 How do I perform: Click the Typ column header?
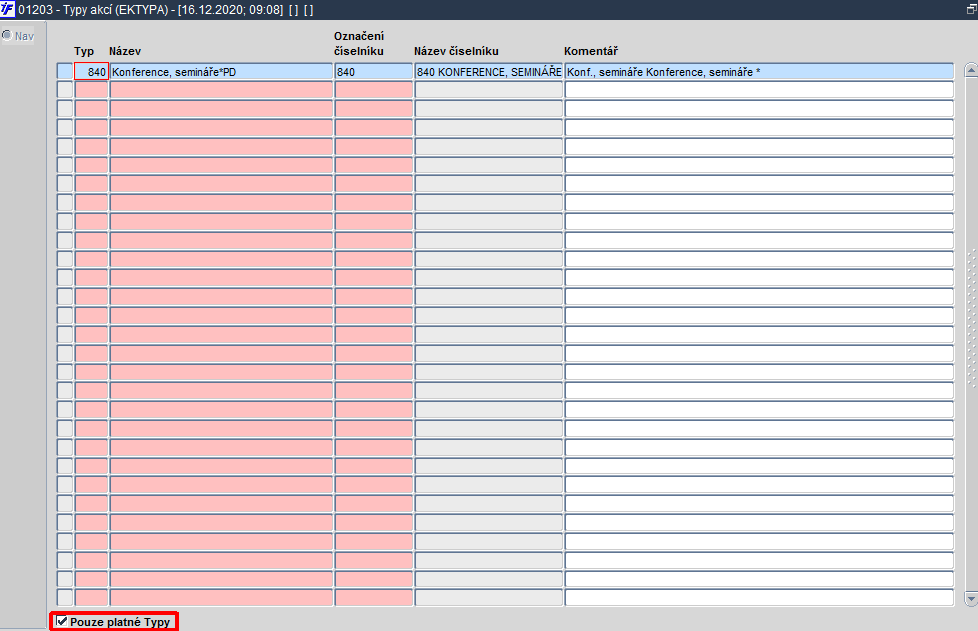pos(84,51)
